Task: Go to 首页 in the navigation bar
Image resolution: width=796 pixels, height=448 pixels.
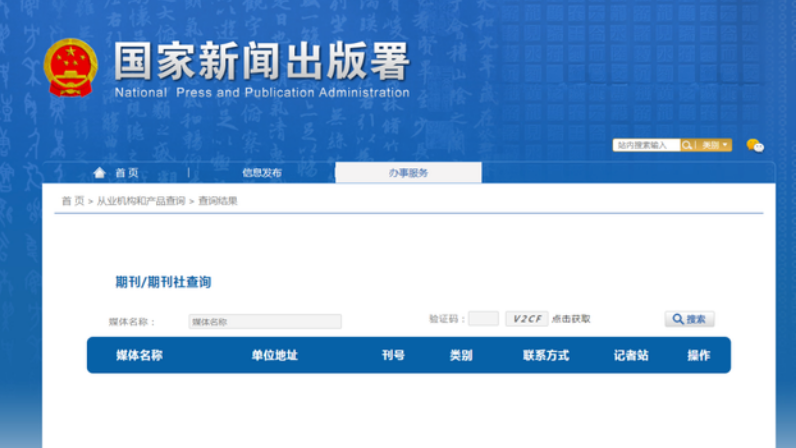Action: (127, 173)
